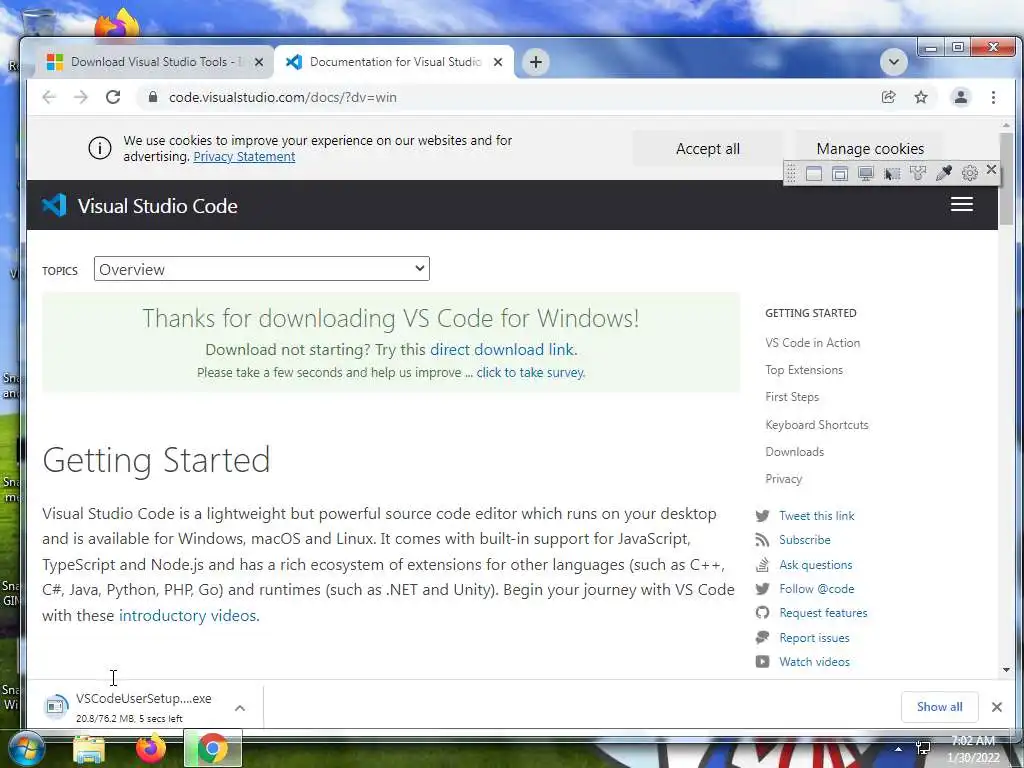The height and width of the screenshot is (768, 1024).
Task: Click Request features link
Action: pyautogui.click(x=823, y=613)
